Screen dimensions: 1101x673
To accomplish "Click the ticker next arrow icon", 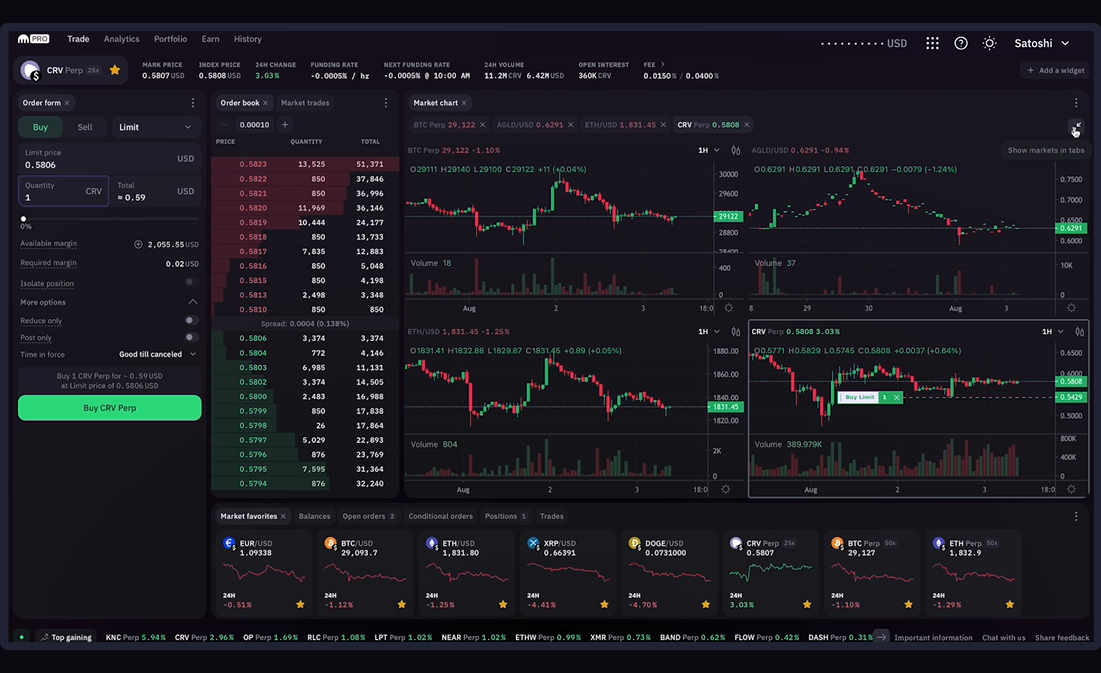I will [881, 637].
